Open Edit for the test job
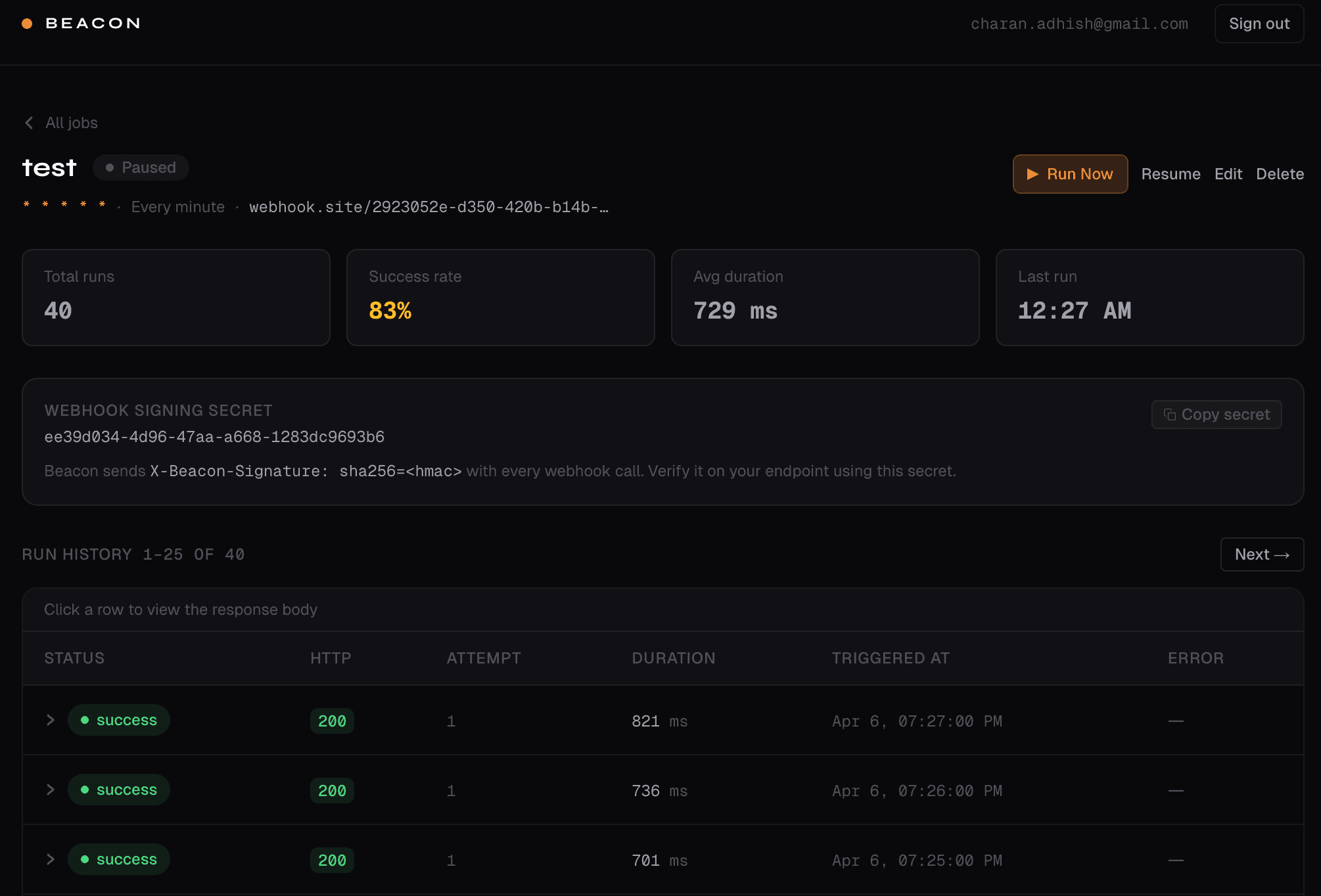Viewport: 1321px width, 896px height. tap(1228, 174)
